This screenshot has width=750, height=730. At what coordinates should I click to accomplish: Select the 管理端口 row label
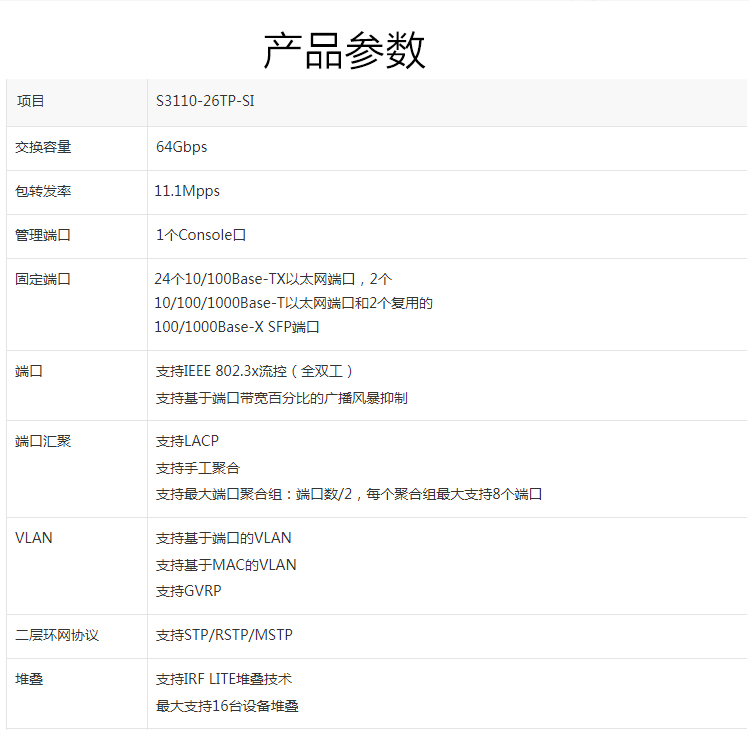(43, 235)
